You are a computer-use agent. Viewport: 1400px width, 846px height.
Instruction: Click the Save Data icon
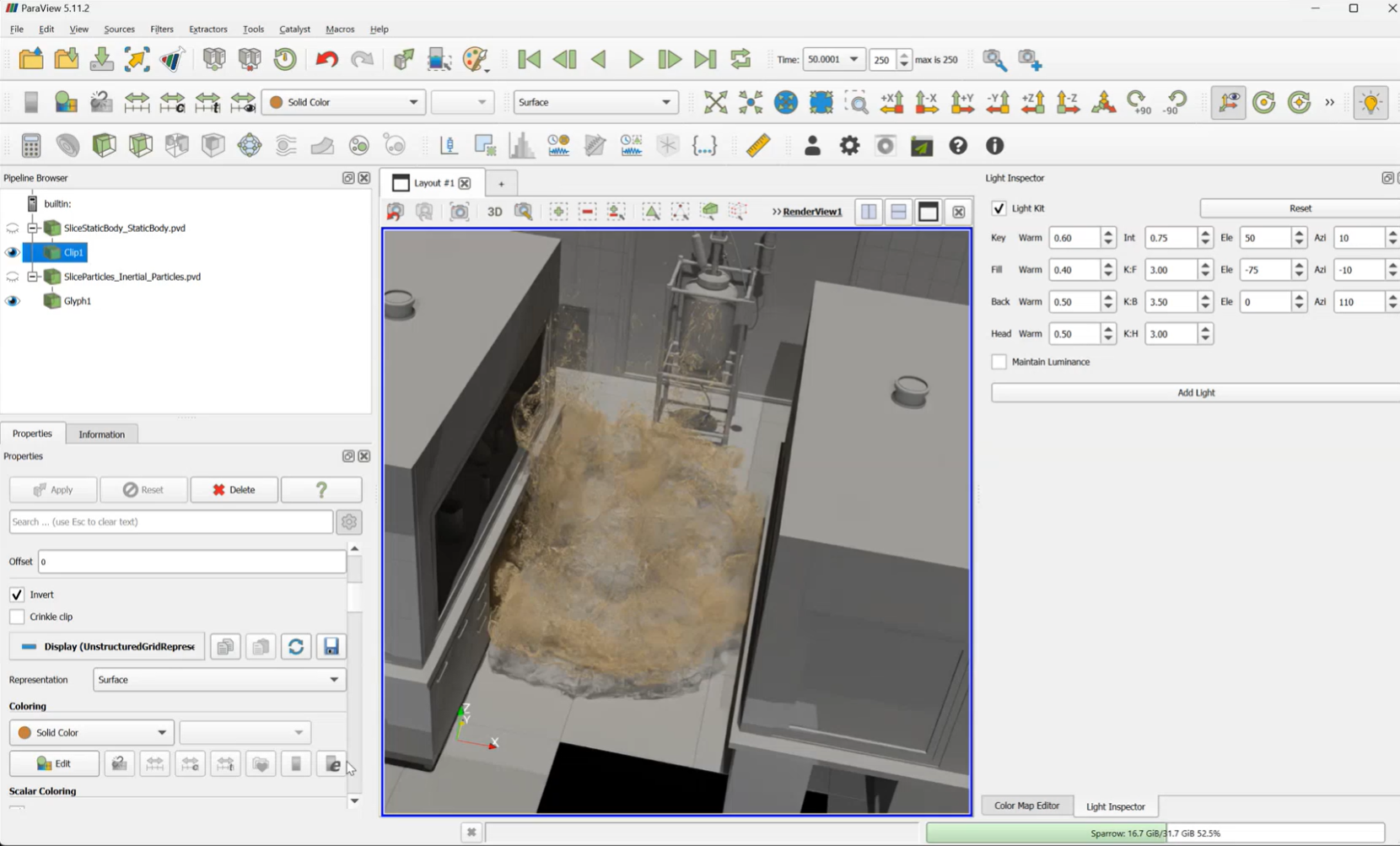pos(102,59)
